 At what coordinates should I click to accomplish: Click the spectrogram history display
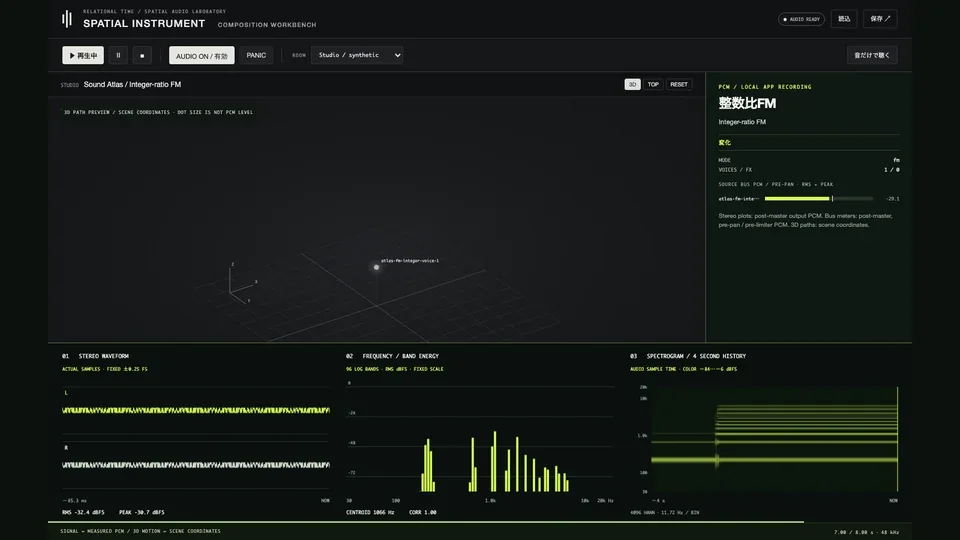(x=774, y=439)
